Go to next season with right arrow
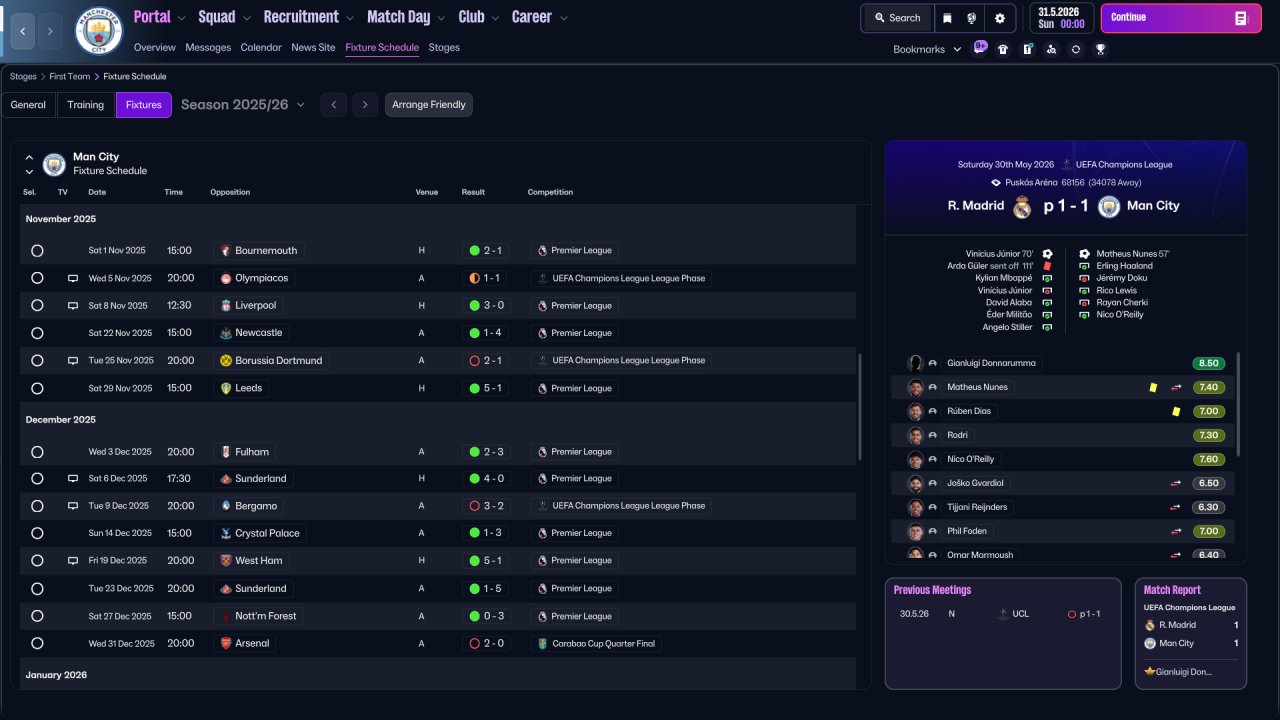 pos(365,105)
